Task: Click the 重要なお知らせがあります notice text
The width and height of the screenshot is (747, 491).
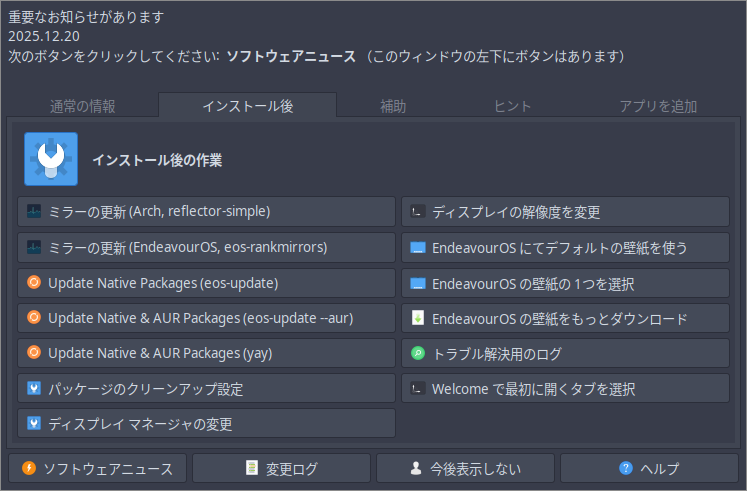Action: point(86,17)
